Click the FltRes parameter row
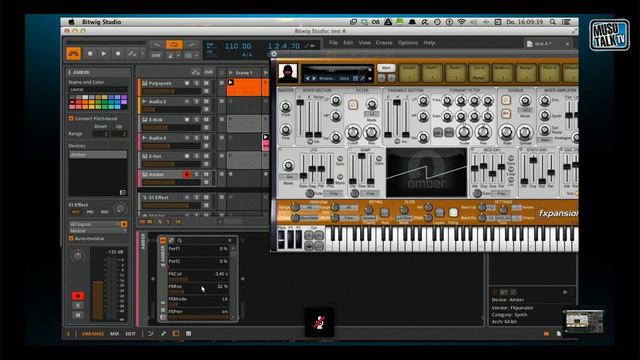The image size is (640, 360). [x=198, y=289]
